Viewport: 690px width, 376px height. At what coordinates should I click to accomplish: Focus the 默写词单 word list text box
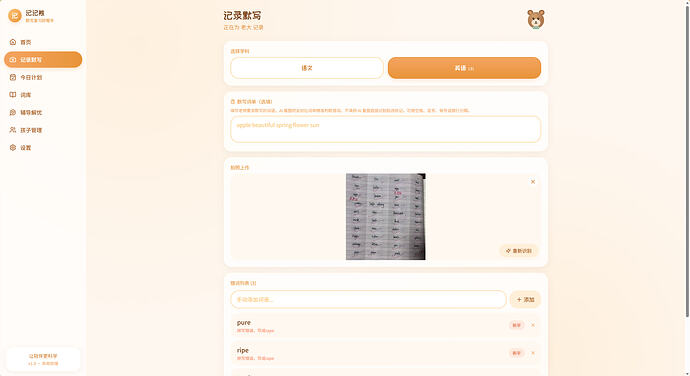click(385, 129)
